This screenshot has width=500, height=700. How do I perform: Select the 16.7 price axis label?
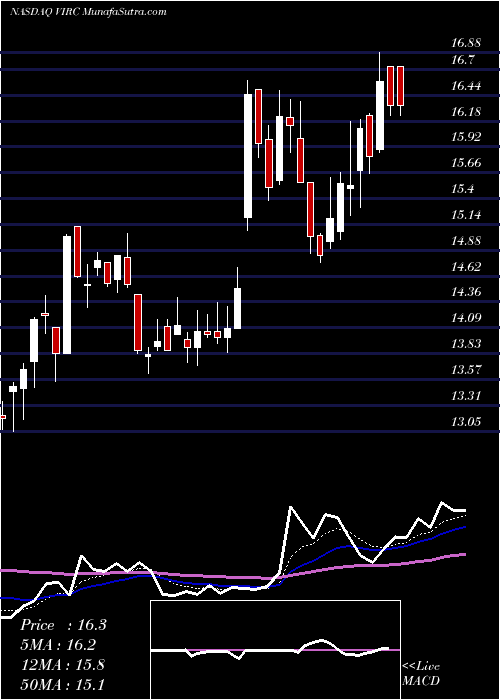pos(462,60)
